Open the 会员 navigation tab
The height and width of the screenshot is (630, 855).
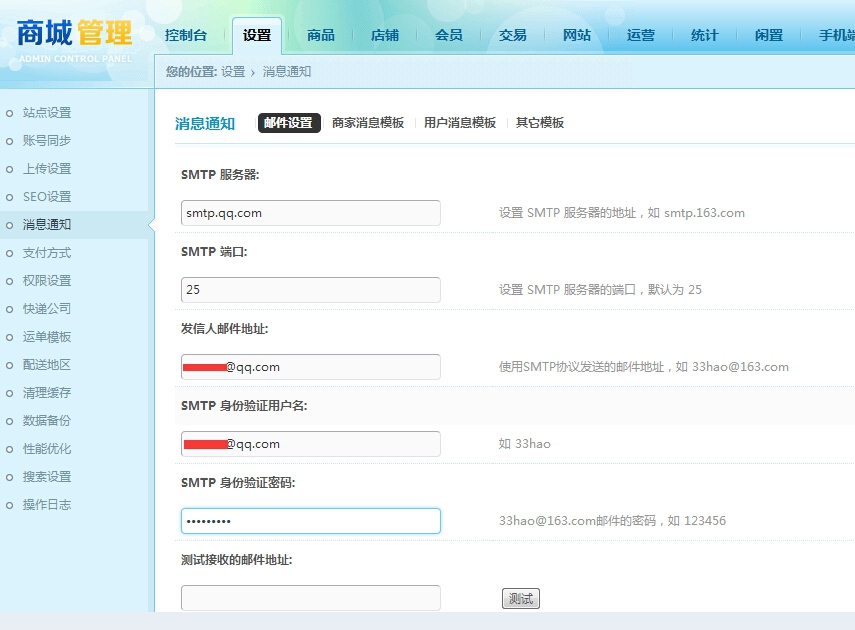click(x=449, y=35)
